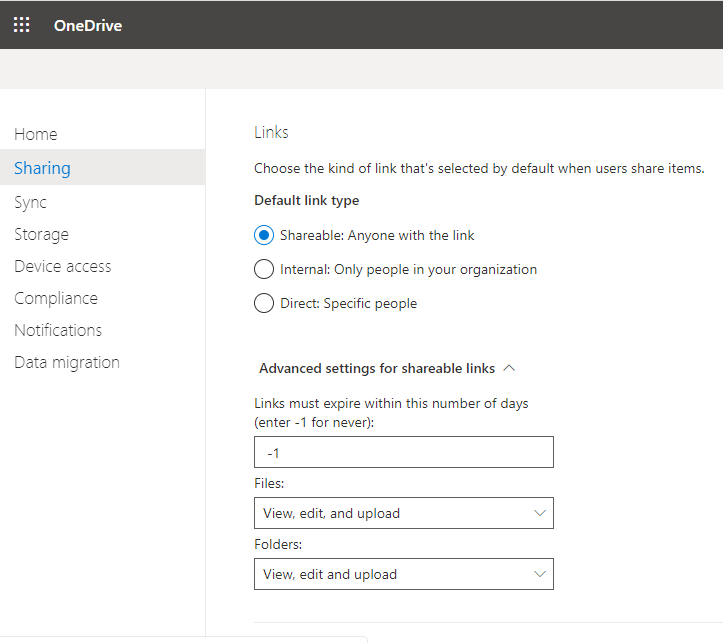Open the Folders permission dropdown
This screenshot has height=643, width=723.
tap(403, 574)
